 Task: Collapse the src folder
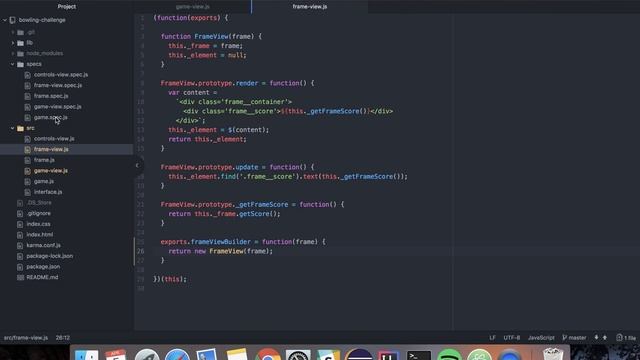pos(13,128)
